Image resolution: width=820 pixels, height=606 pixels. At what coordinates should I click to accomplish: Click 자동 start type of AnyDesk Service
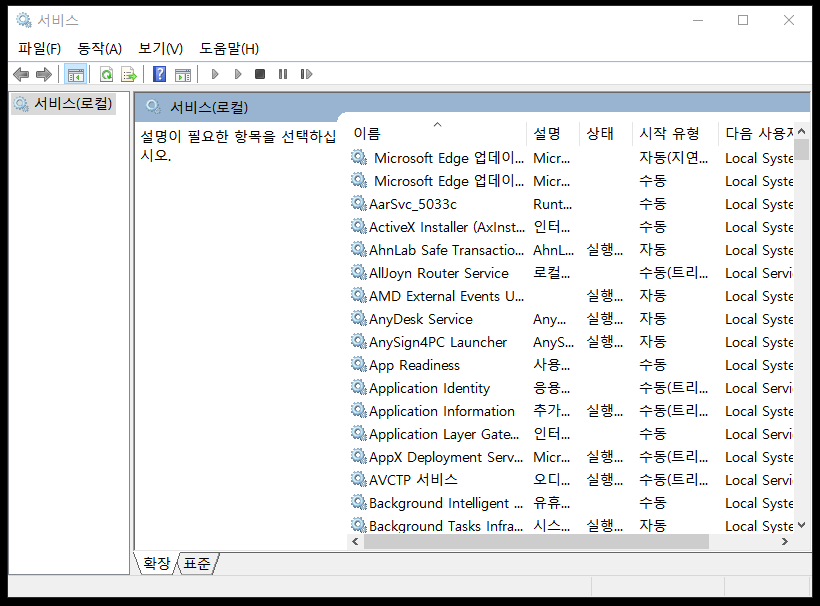[x=653, y=319]
